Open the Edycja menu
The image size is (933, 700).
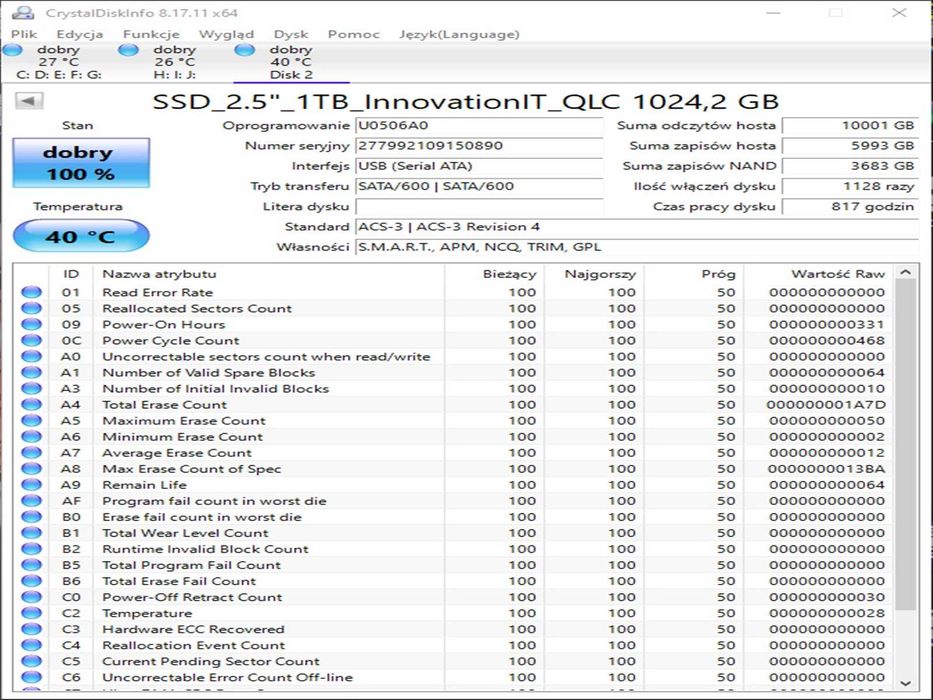80,34
